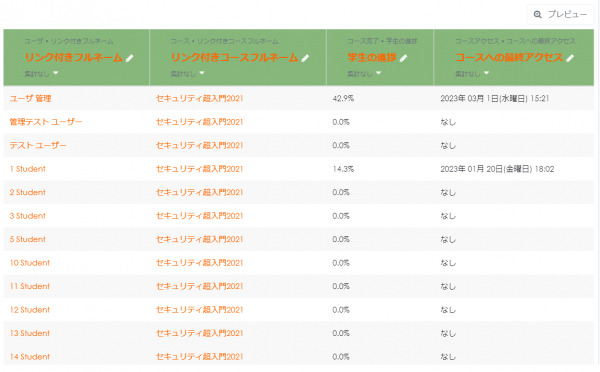Click 14 Student name link

click(30, 357)
